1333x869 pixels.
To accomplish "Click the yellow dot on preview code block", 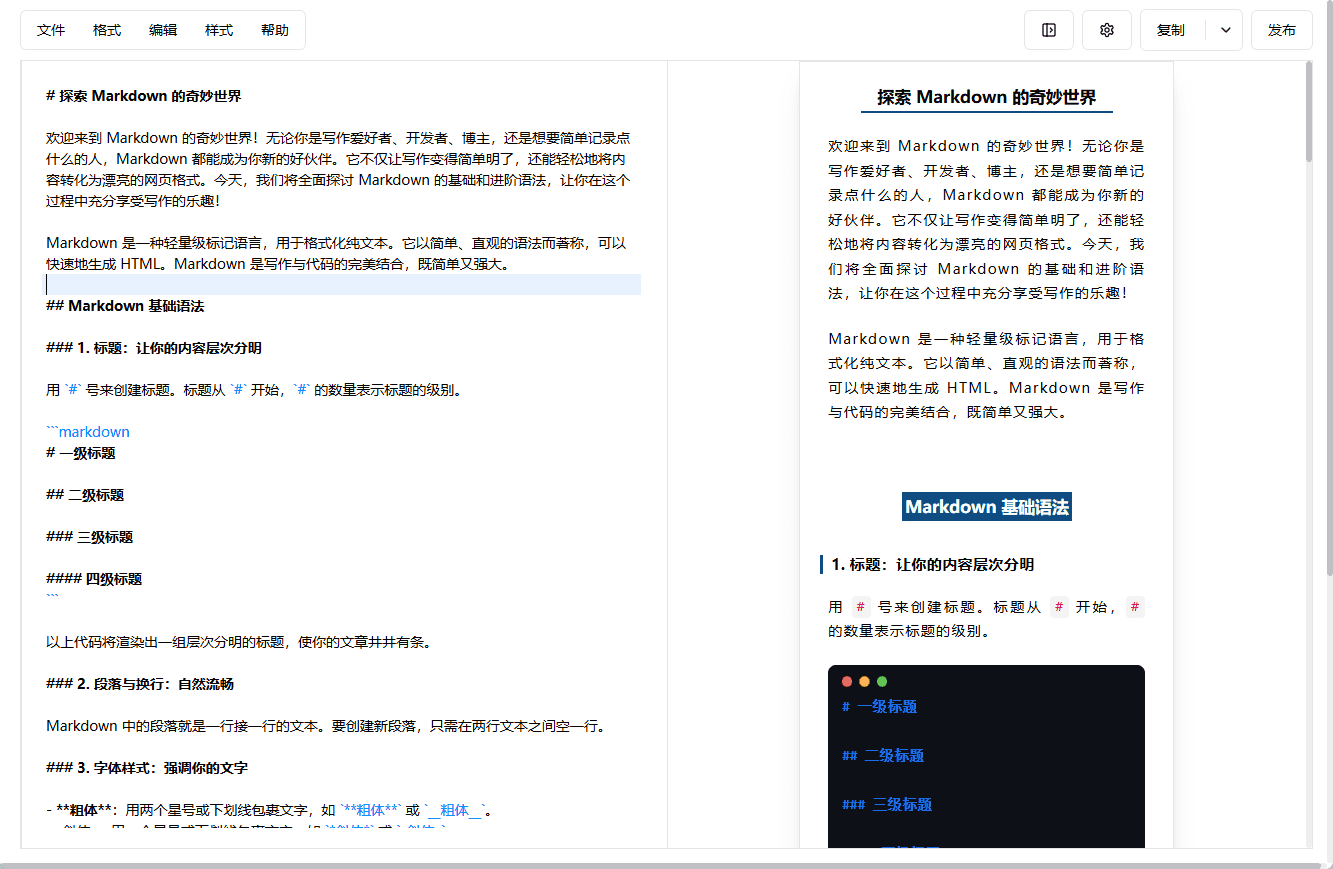I will pos(864,682).
